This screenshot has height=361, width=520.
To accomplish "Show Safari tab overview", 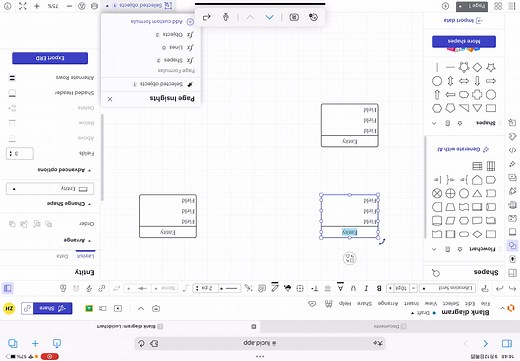I will click(13, 343).
